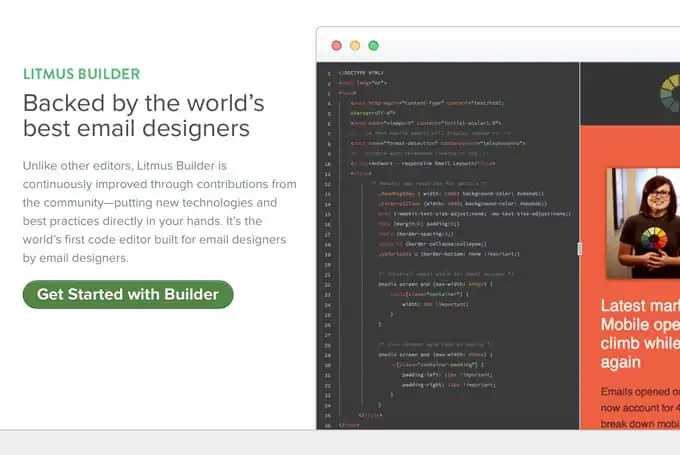Click the "Latest" headline in the email preview
Image resolution: width=680 pixels, height=455 pixels.
pyautogui.click(x=640, y=334)
